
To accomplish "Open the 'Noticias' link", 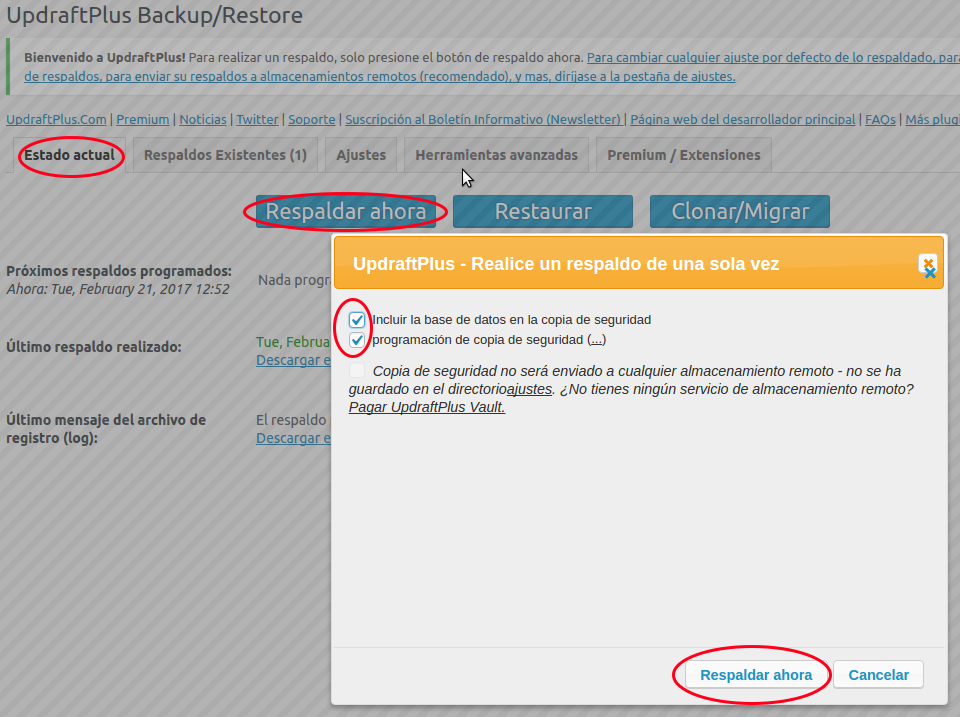I will click(203, 119).
